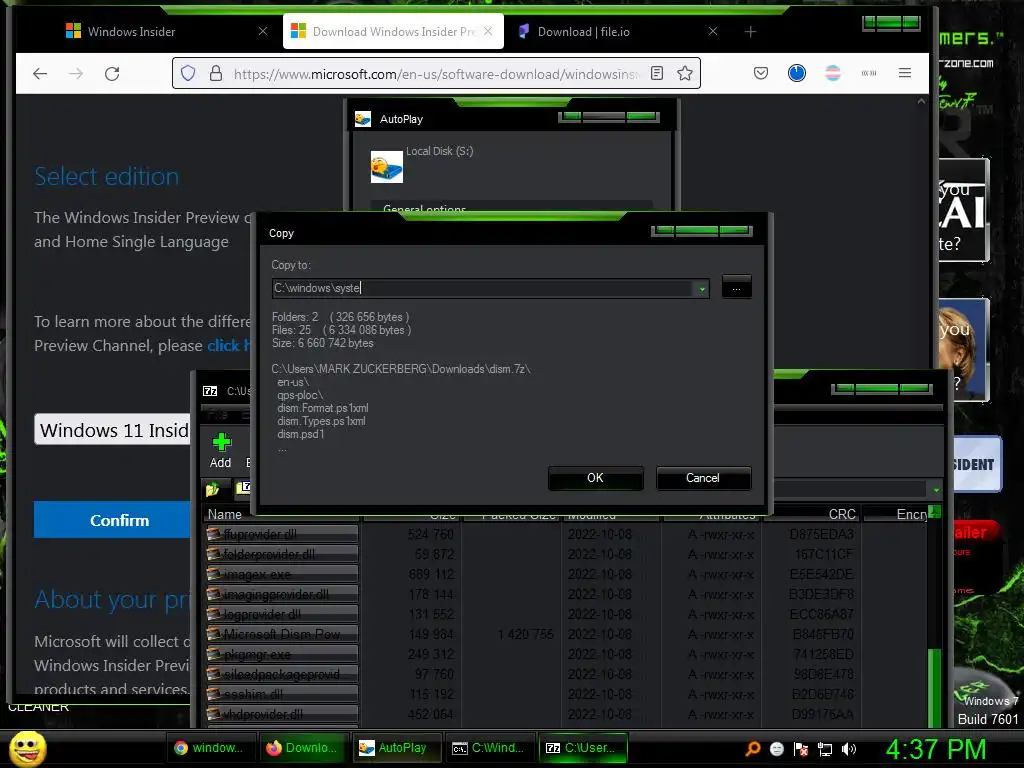
Task: Click the Local Disk (S:) drive icon
Action: (387, 167)
